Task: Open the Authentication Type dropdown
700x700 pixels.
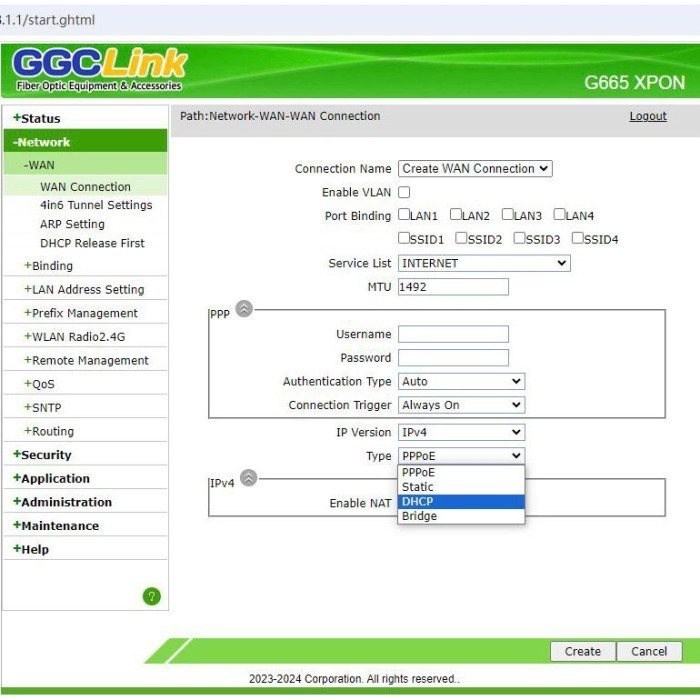Action: click(461, 381)
